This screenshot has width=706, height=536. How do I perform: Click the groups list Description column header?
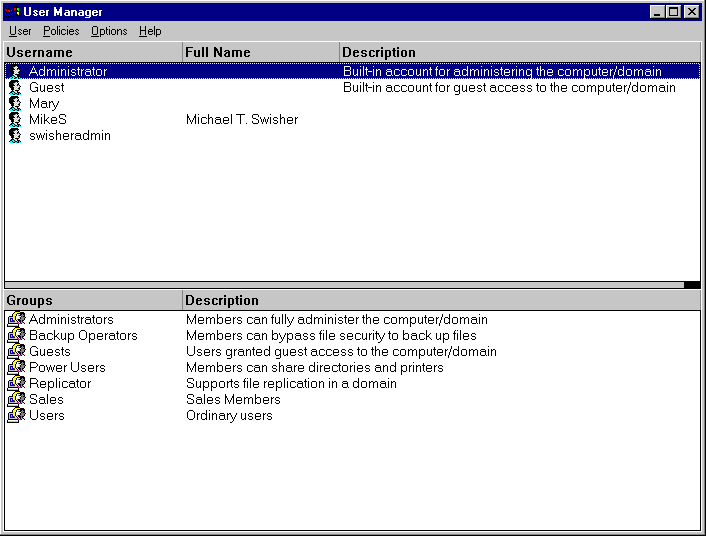[x=442, y=300]
